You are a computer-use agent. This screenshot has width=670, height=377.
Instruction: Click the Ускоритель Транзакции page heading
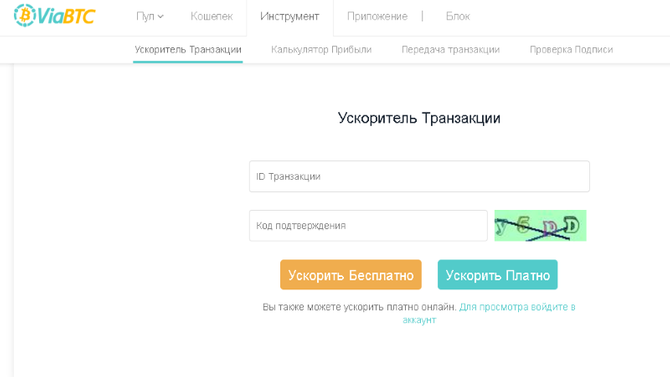419,118
